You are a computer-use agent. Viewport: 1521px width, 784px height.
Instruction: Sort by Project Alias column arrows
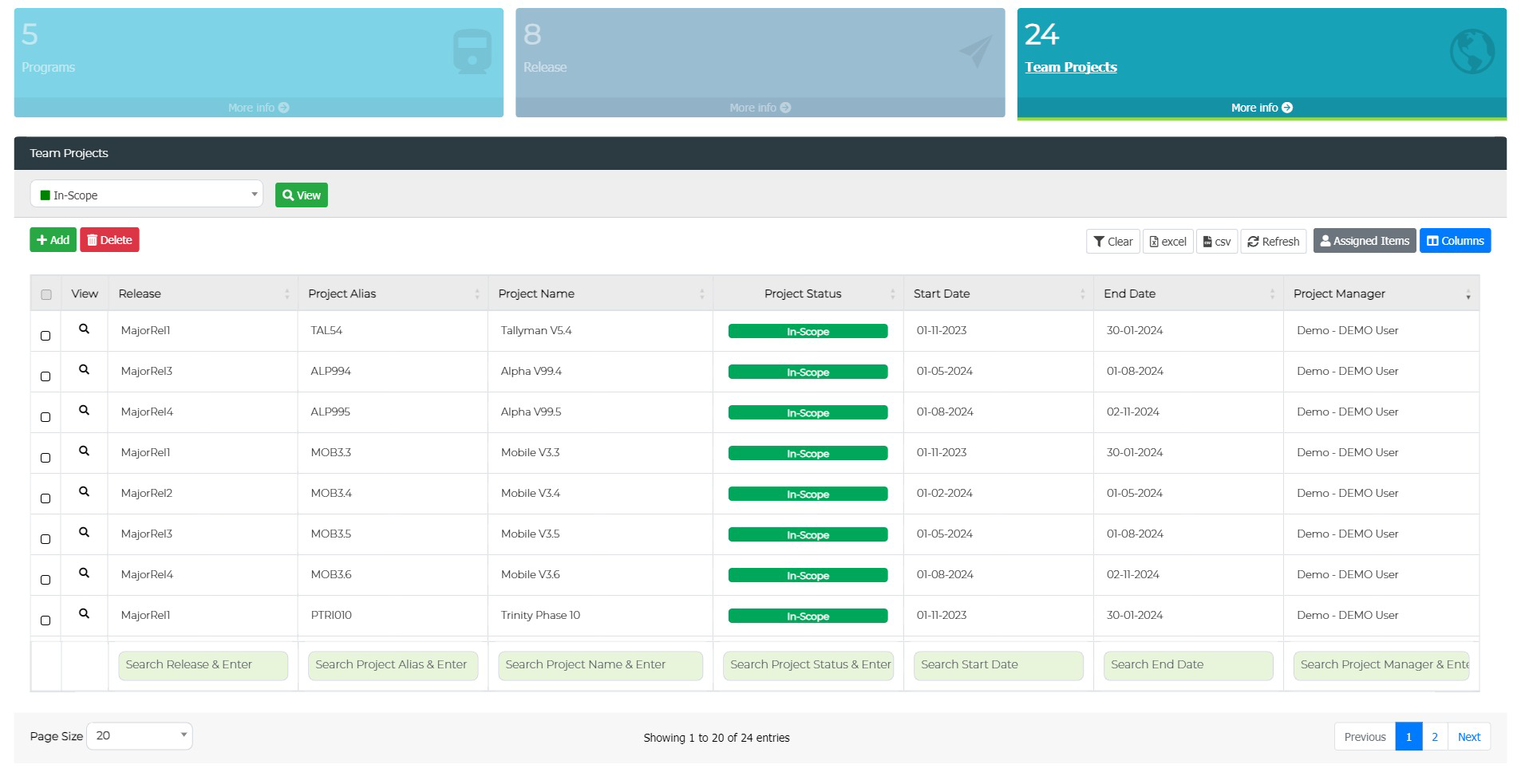pos(477,294)
